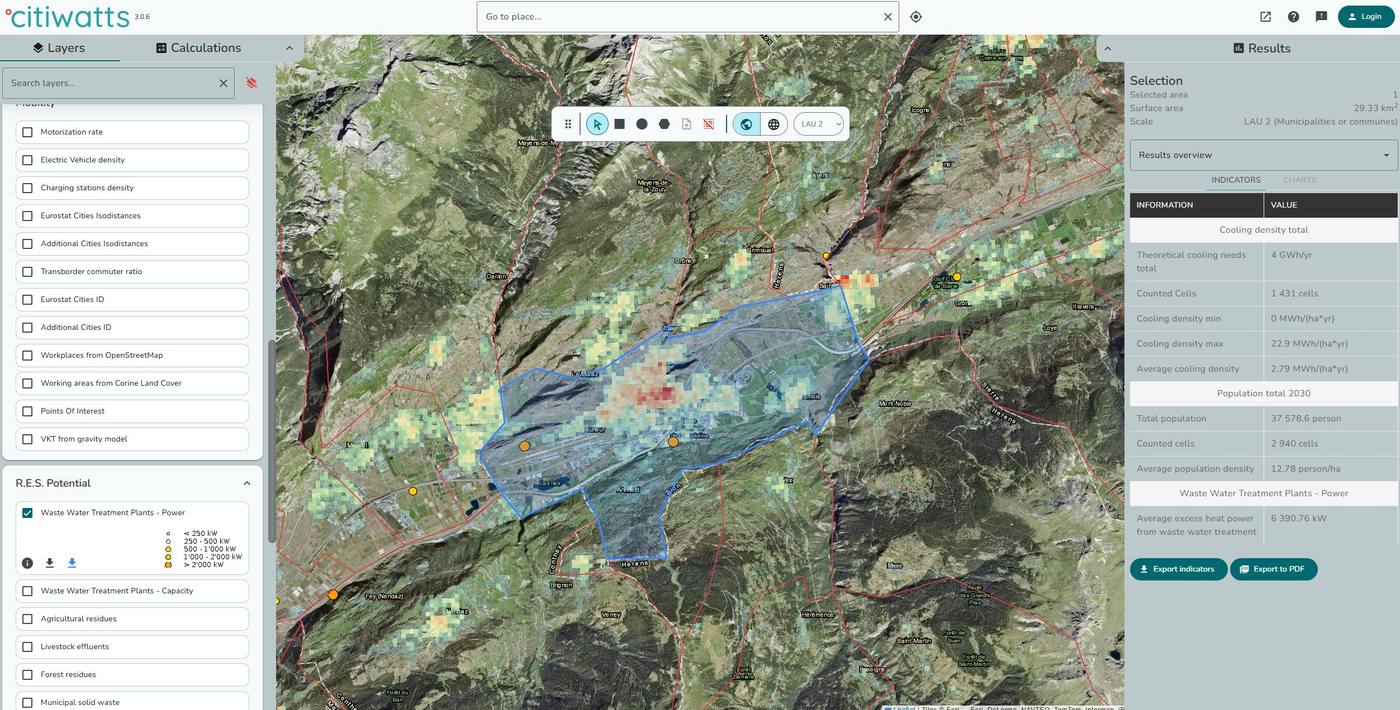The height and width of the screenshot is (710, 1400).
Task: Choose the polygon drawing tool
Action: coord(664,124)
